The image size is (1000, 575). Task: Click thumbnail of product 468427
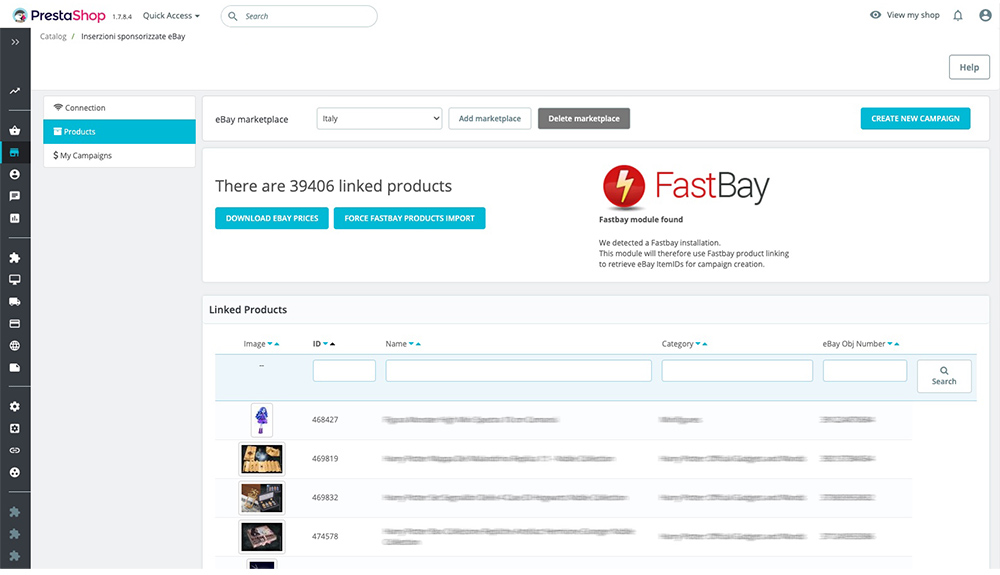[261, 419]
